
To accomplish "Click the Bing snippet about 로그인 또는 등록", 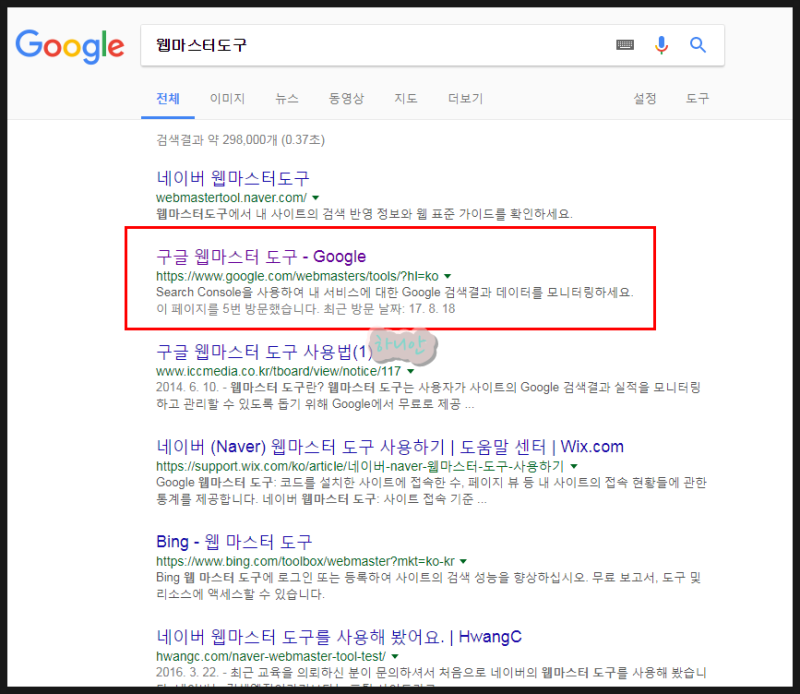I will pyautogui.click(x=429, y=585).
